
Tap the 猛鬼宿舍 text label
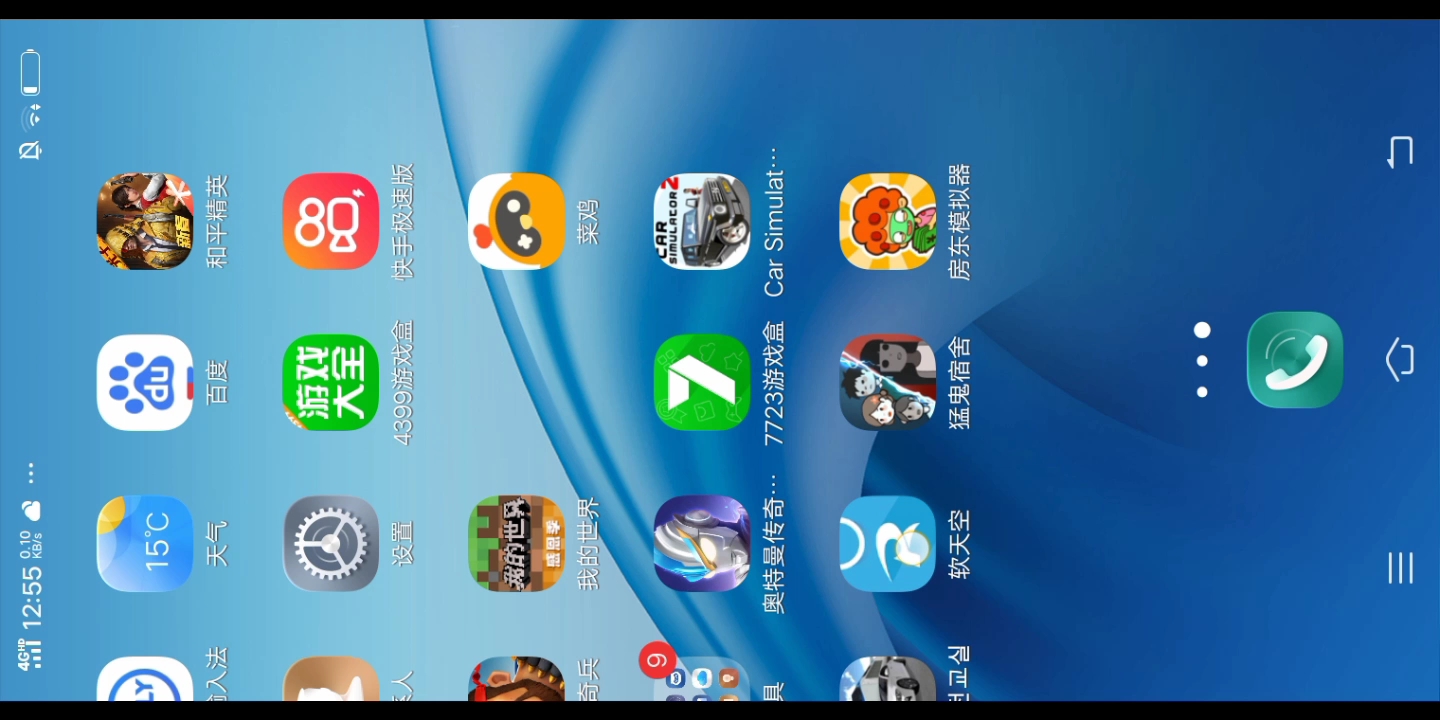coord(959,382)
